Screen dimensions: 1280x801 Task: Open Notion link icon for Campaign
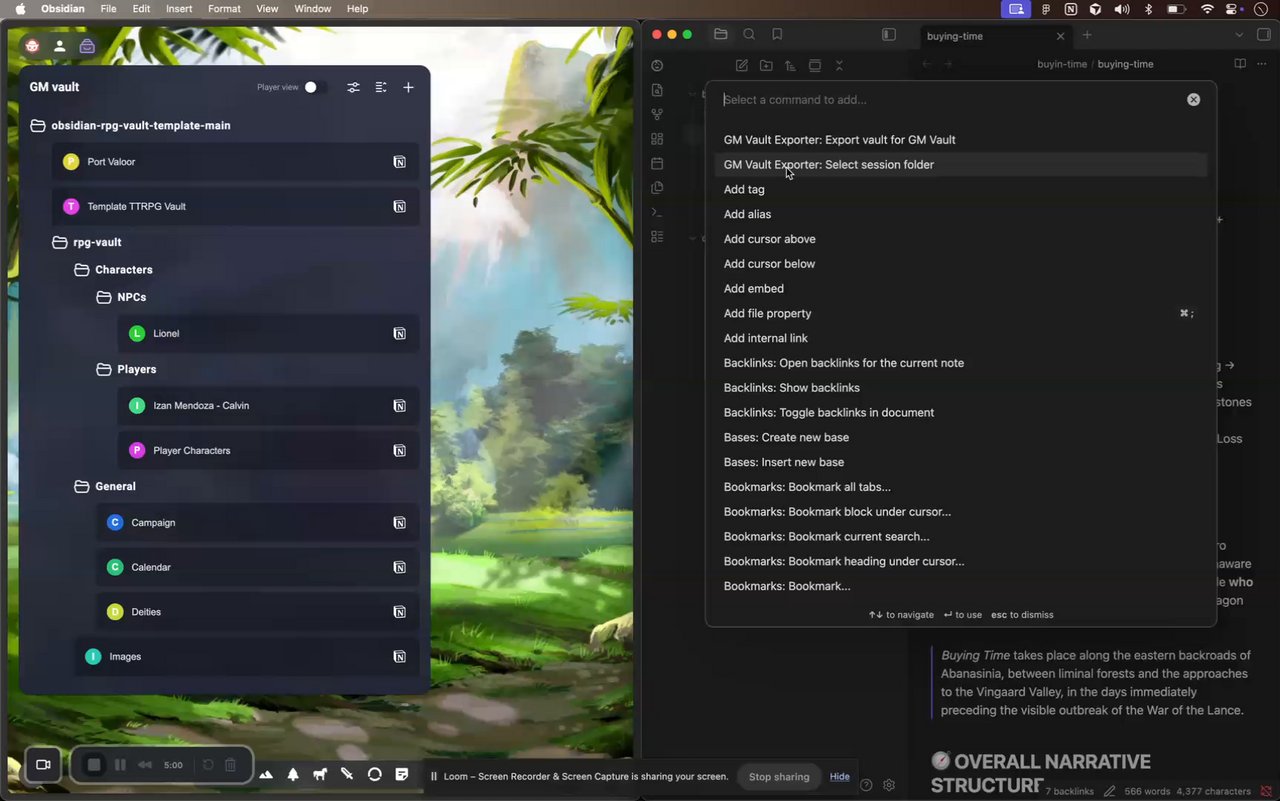click(399, 523)
